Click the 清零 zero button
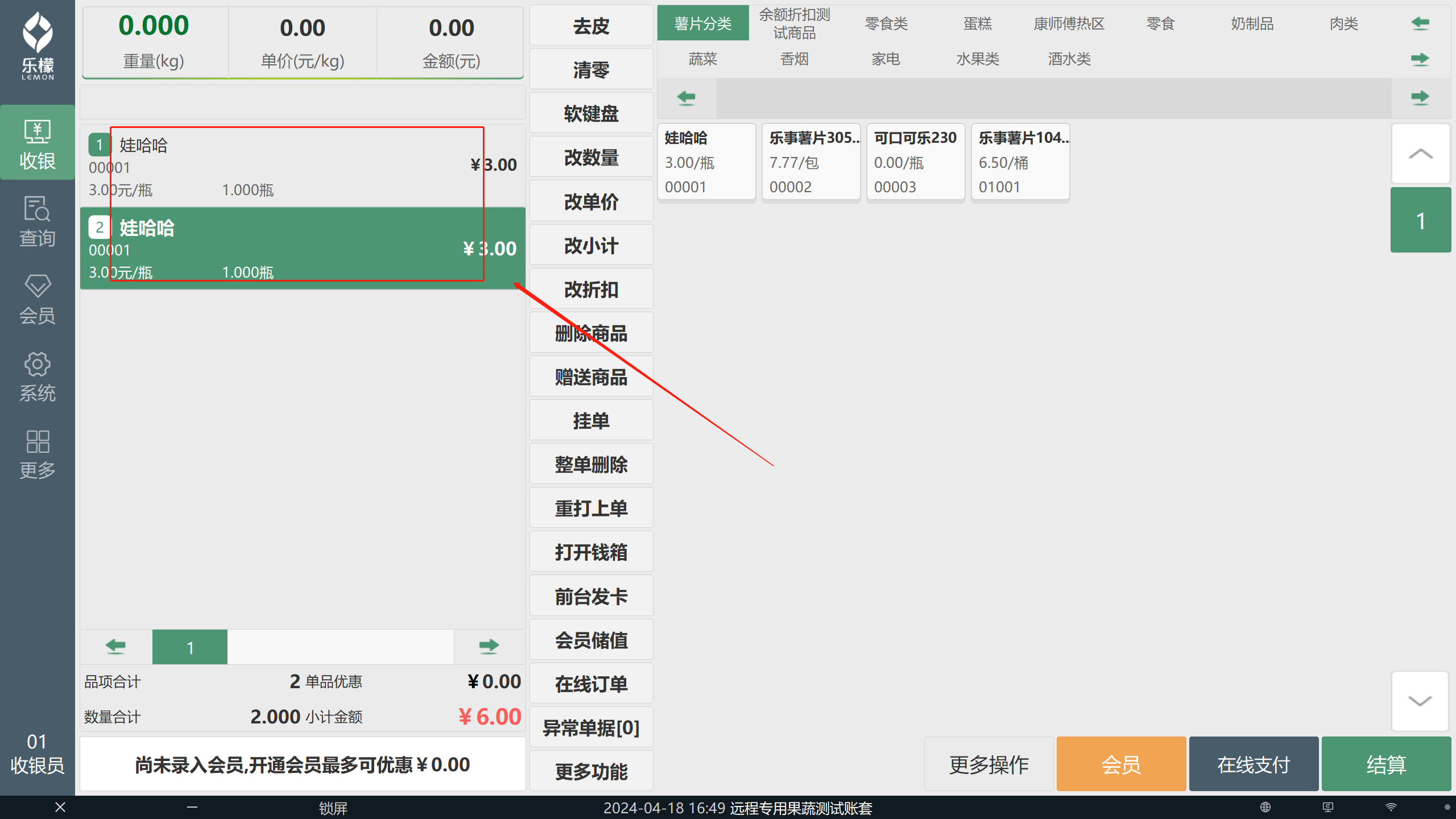Image resolution: width=1456 pixels, height=819 pixels. coord(591,69)
